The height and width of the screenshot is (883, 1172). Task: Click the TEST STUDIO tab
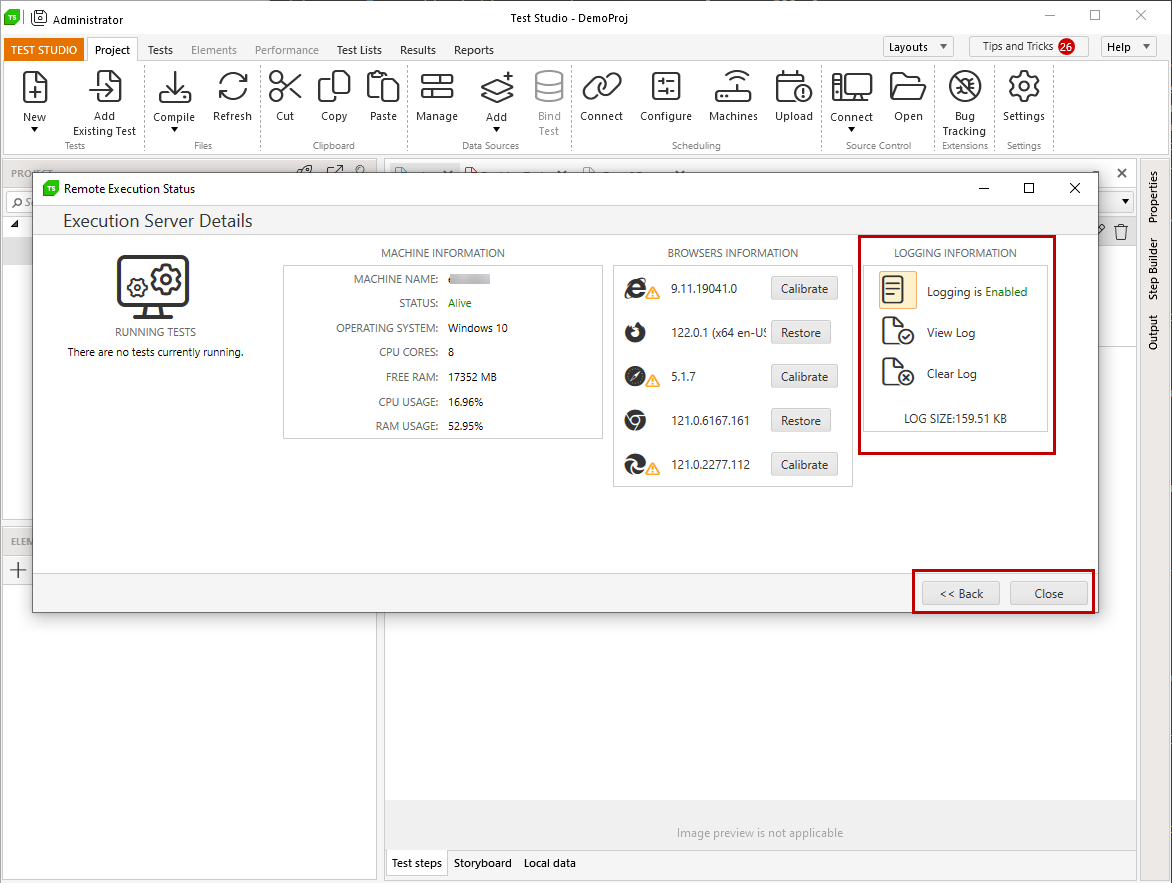click(x=44, y=50)
